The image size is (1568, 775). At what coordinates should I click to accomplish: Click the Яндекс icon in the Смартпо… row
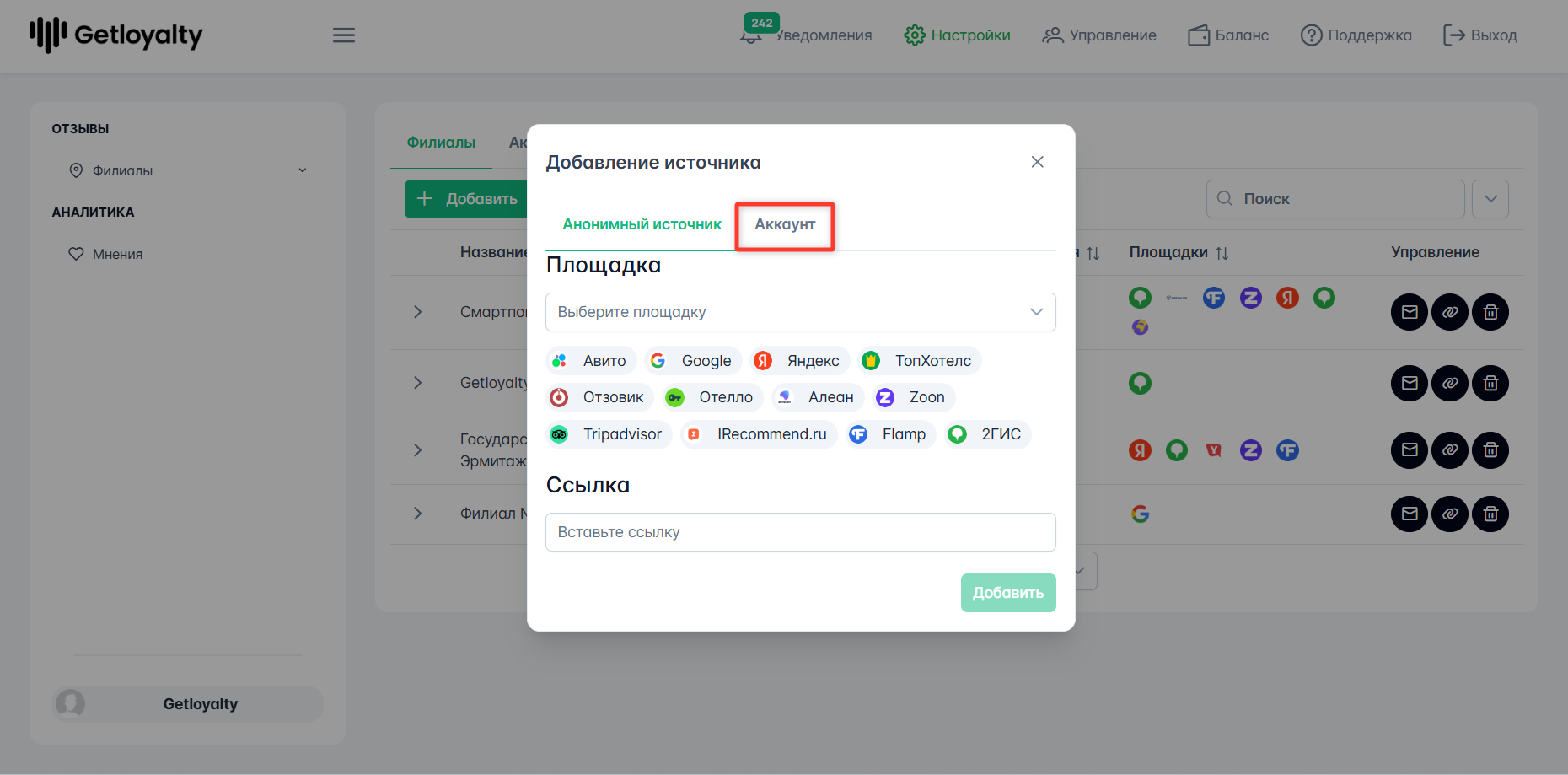tap(1287, 298)
